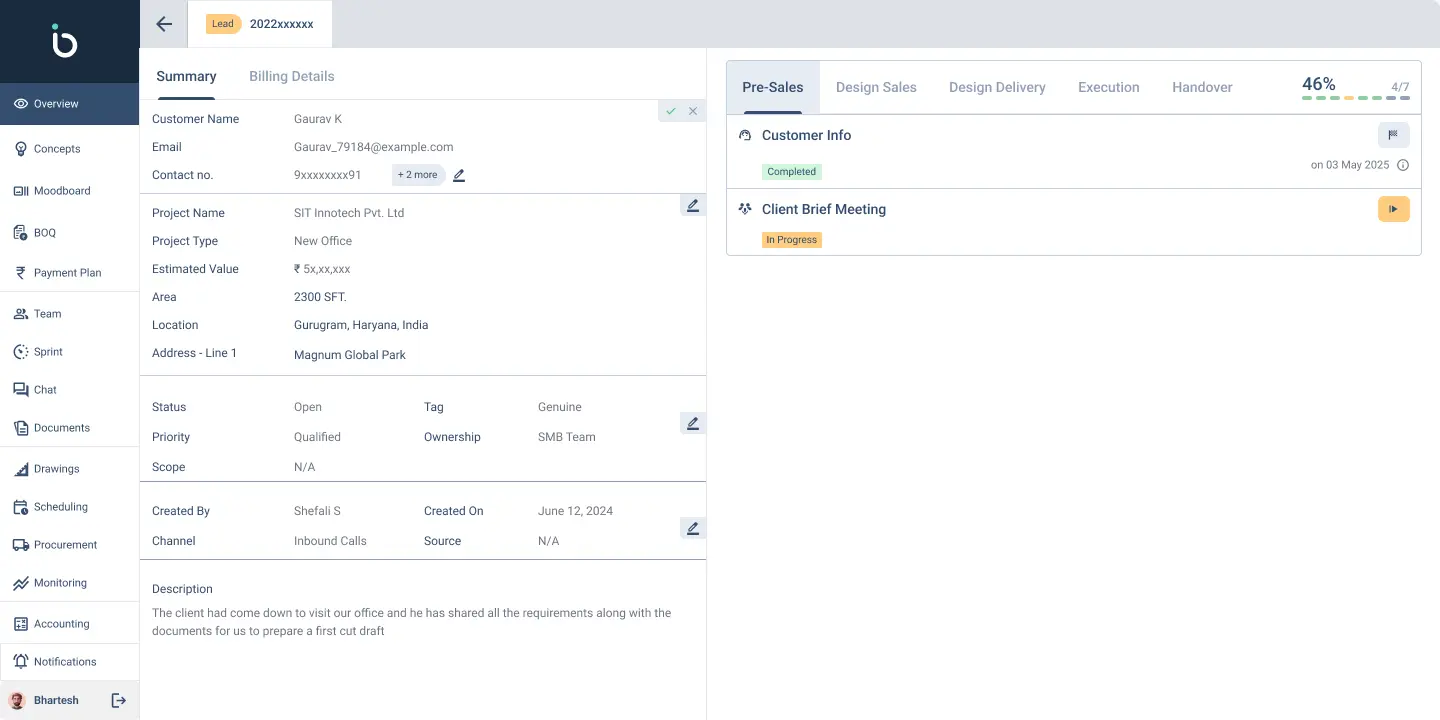The image size is (1440, 720).
Task: Open Payment Plan section
Action: [x=69, y=273]
